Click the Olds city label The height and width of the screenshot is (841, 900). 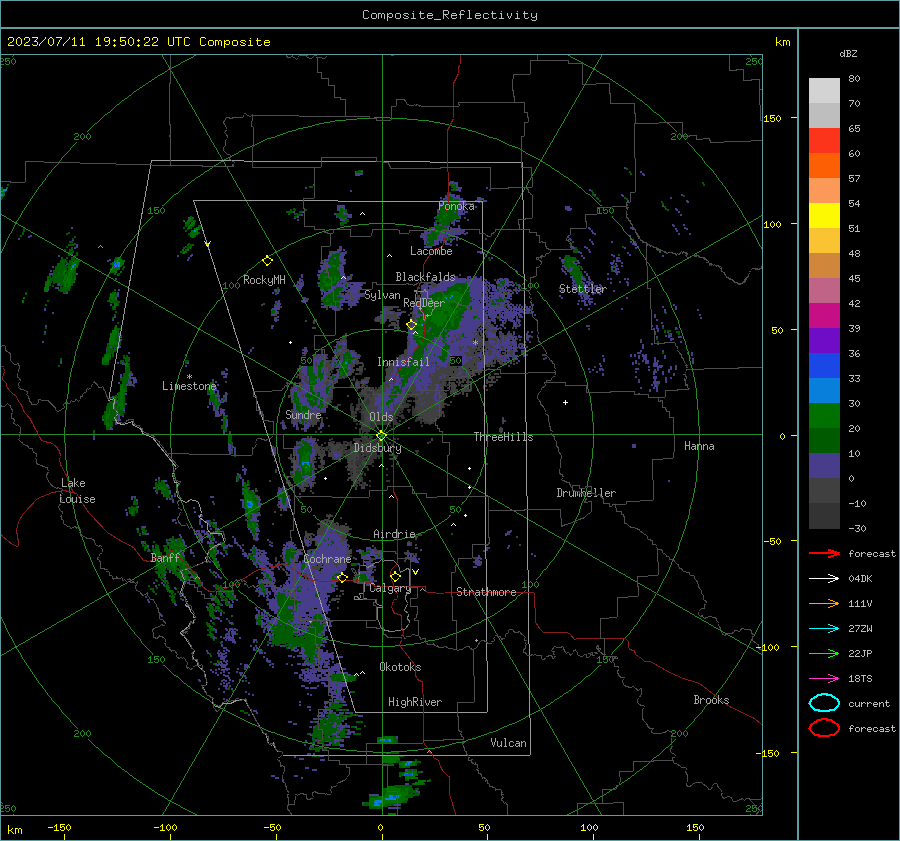[x=381, y=417]
